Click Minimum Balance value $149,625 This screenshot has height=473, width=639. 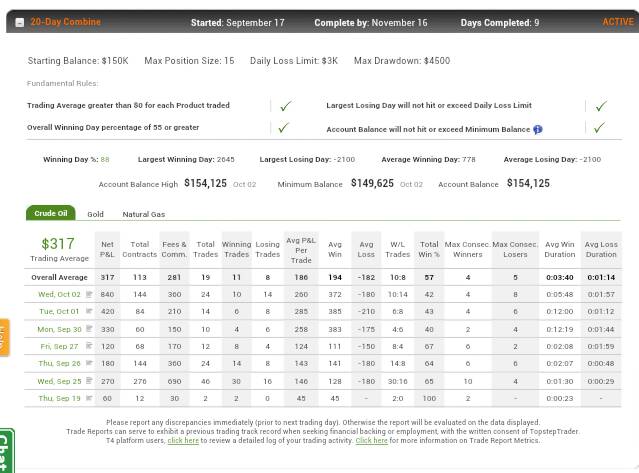click(372, 183)
